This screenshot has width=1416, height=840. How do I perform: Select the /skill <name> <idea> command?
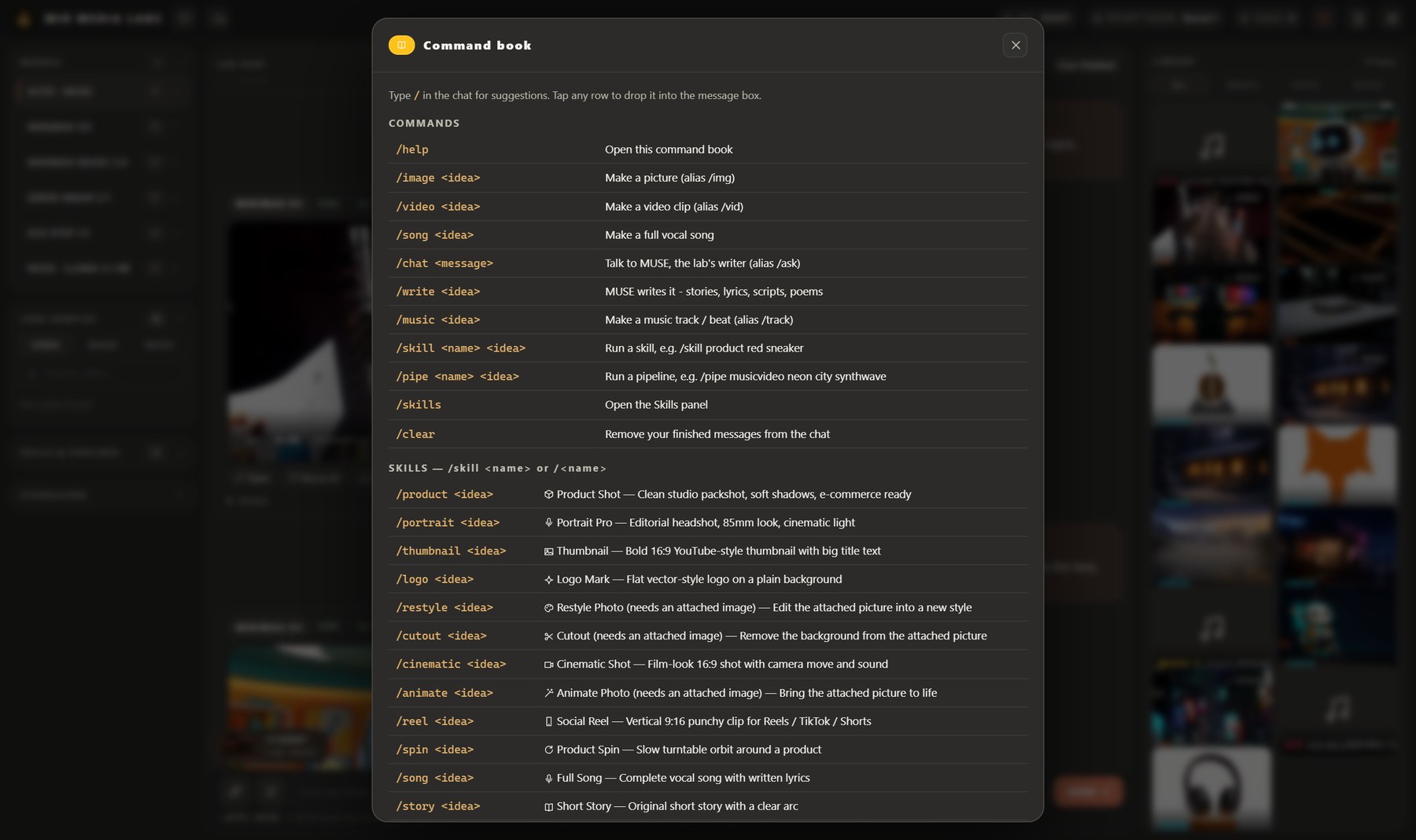coord(708,348)
